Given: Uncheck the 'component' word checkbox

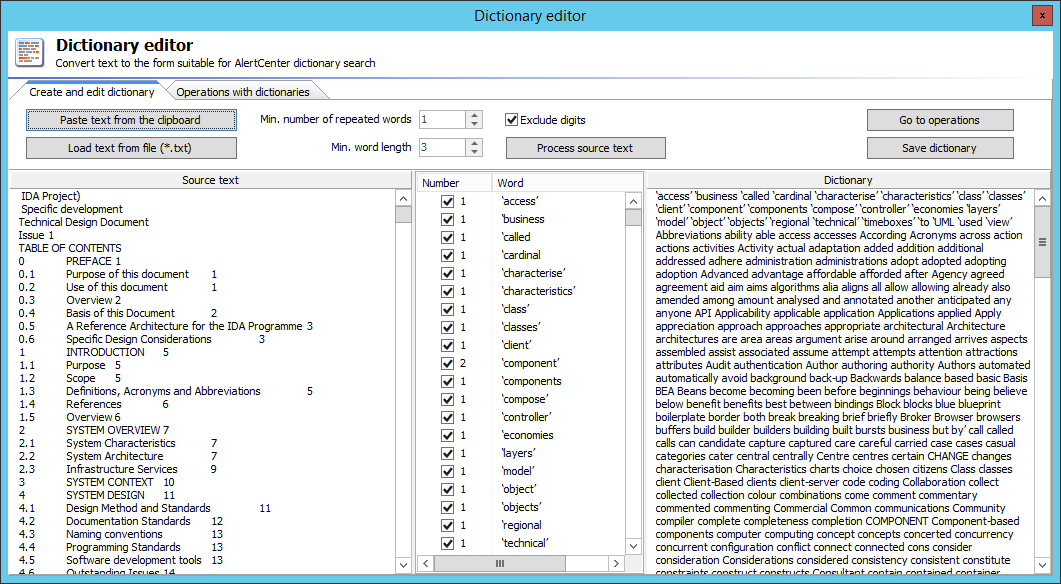Looking at the screenshot, I should point(447,363).
